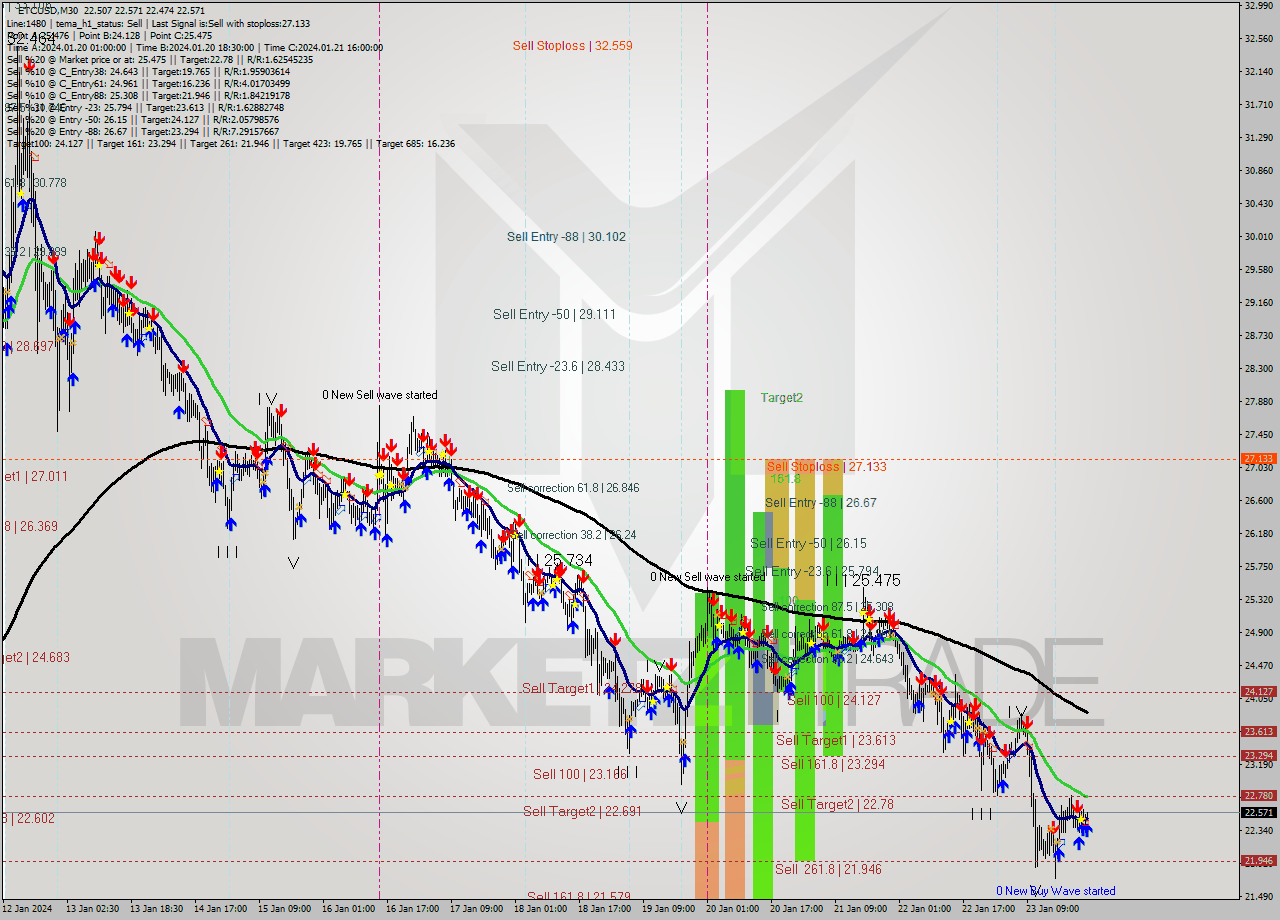Click the 'Target 685: 16.236' text

pos(415,143)
